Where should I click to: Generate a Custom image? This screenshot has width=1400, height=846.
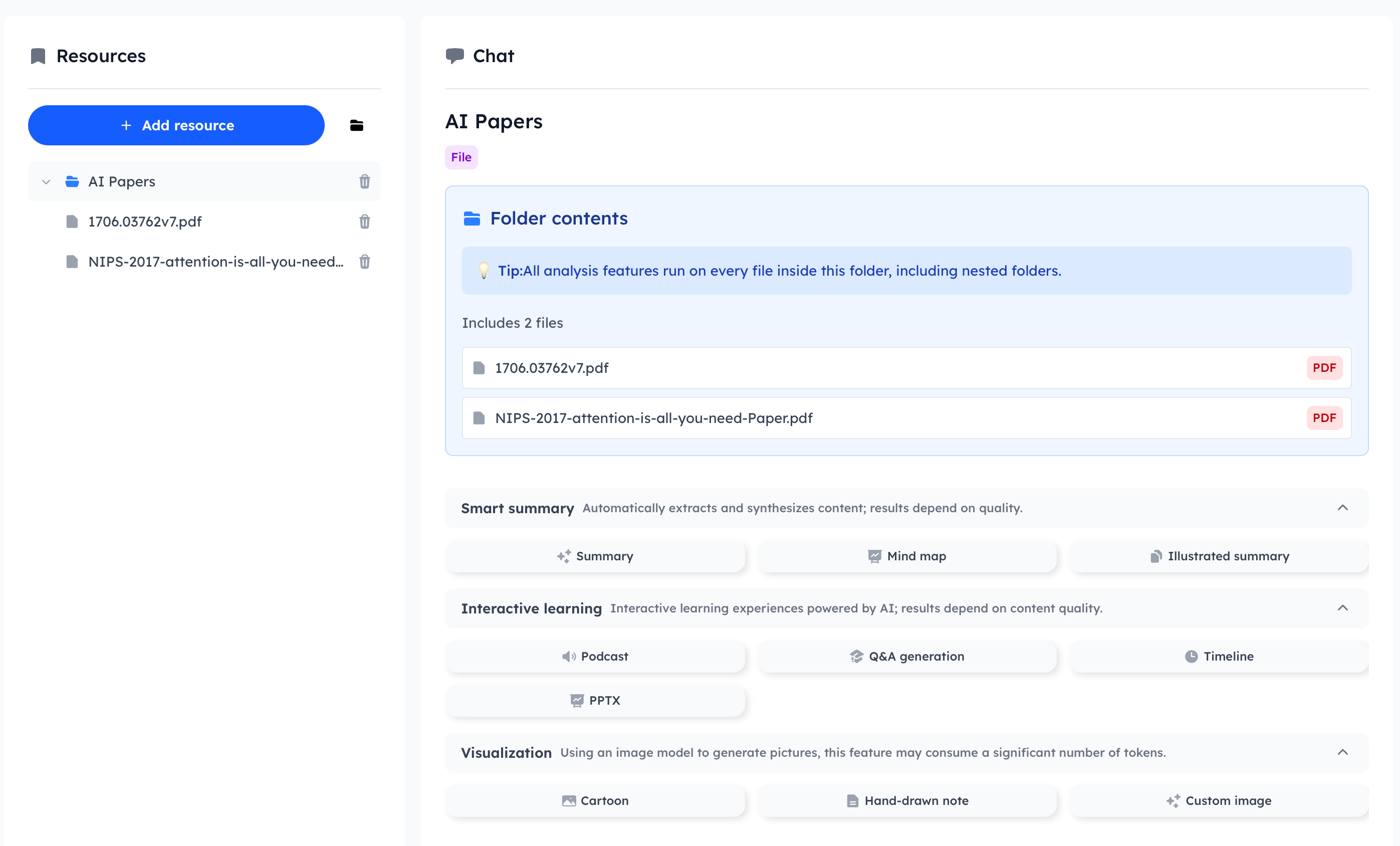(x=1219, y=800)
